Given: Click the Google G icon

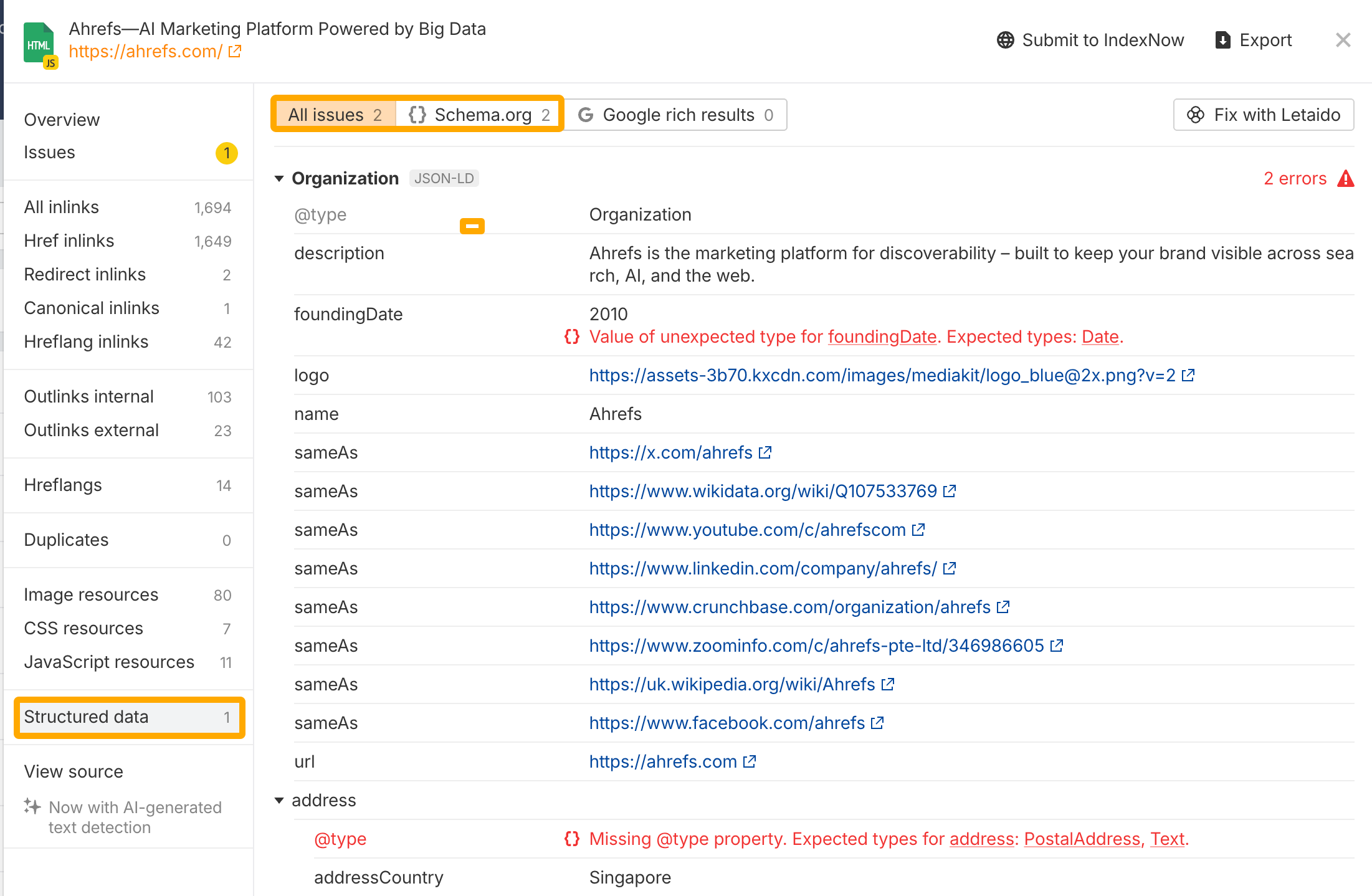Looking at the screenshot, I should point(585,115).
